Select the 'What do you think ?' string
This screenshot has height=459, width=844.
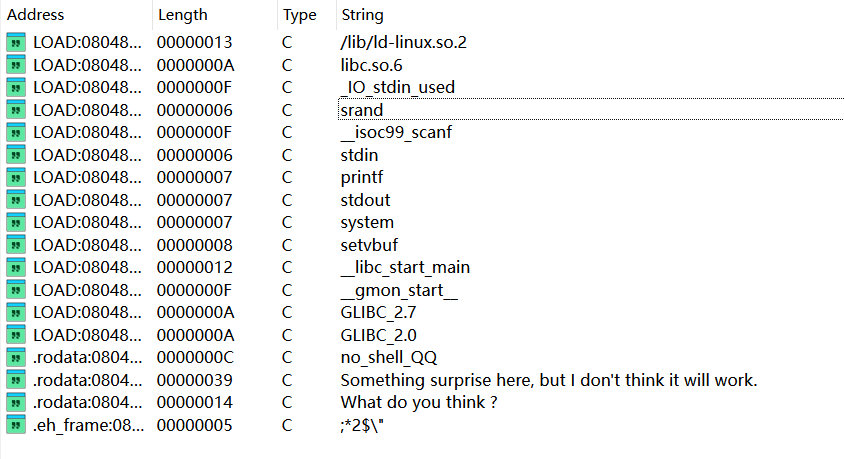pos(419,402)
